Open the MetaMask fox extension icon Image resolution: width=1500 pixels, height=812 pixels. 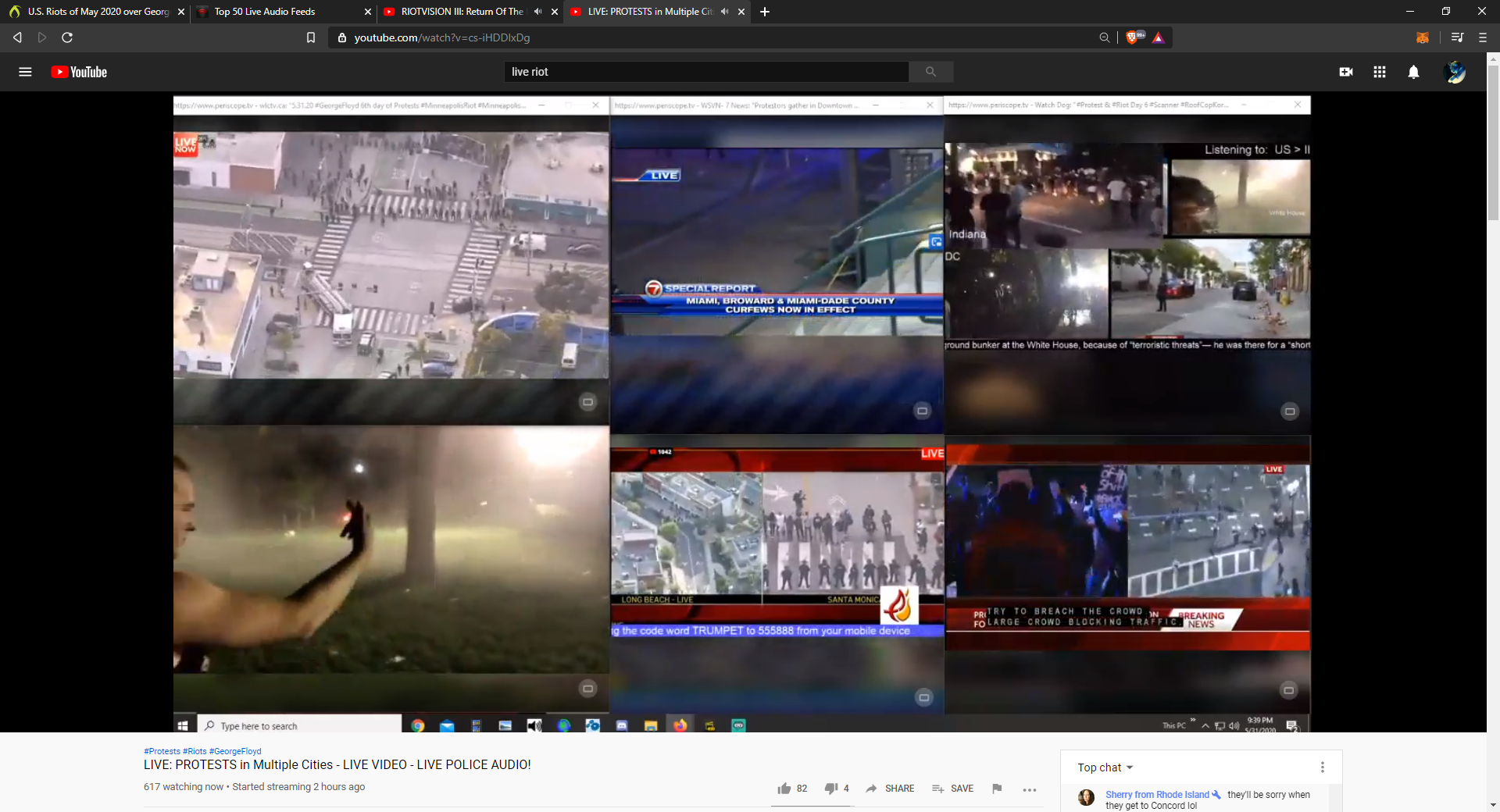[x=1423, y=37]
